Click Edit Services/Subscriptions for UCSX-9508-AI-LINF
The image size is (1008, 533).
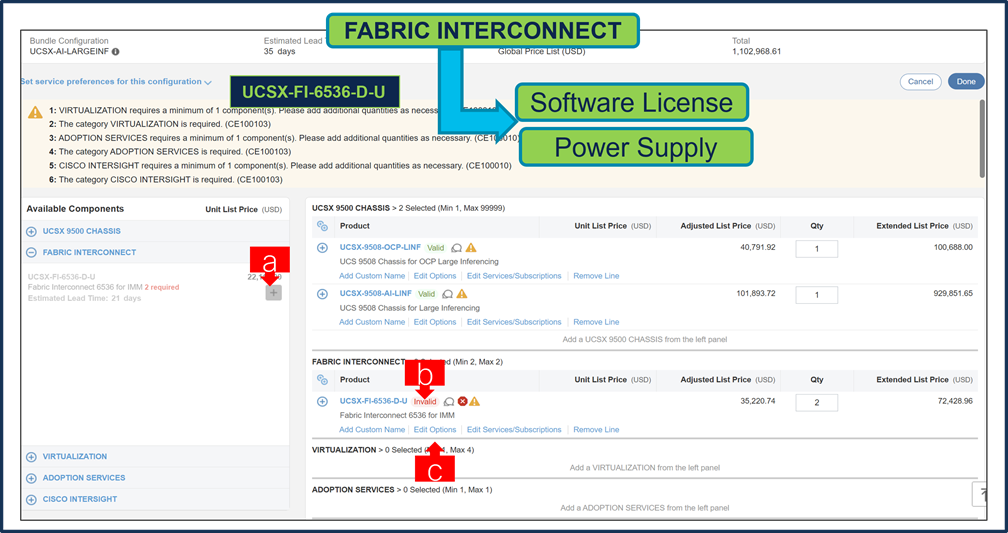[x=514, y=322]
